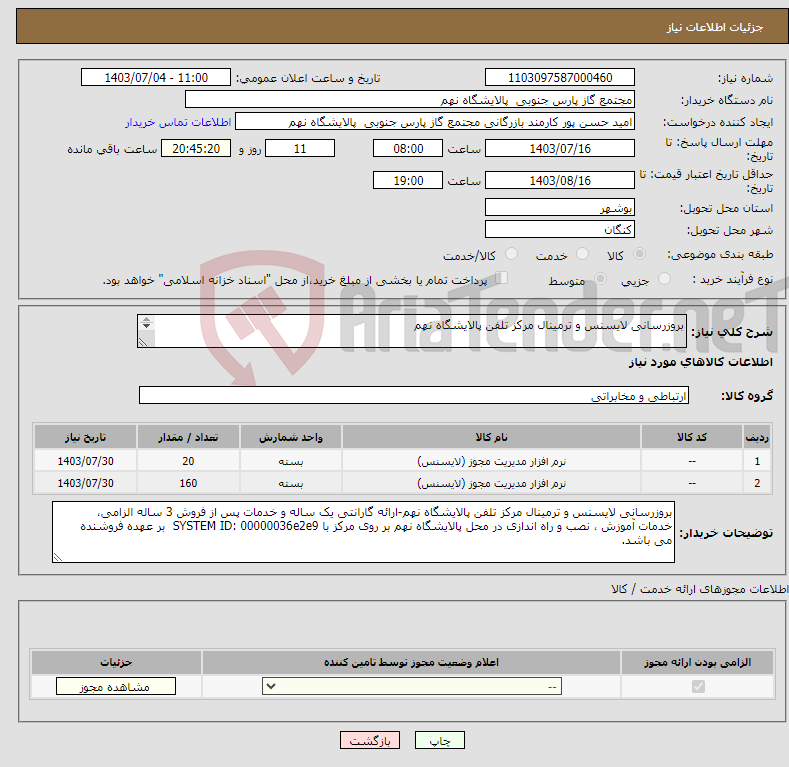The height and width of the screenshot is (767, 789).
Task: Click row 1 need date 1403/07/30
Action: (86, 461)
